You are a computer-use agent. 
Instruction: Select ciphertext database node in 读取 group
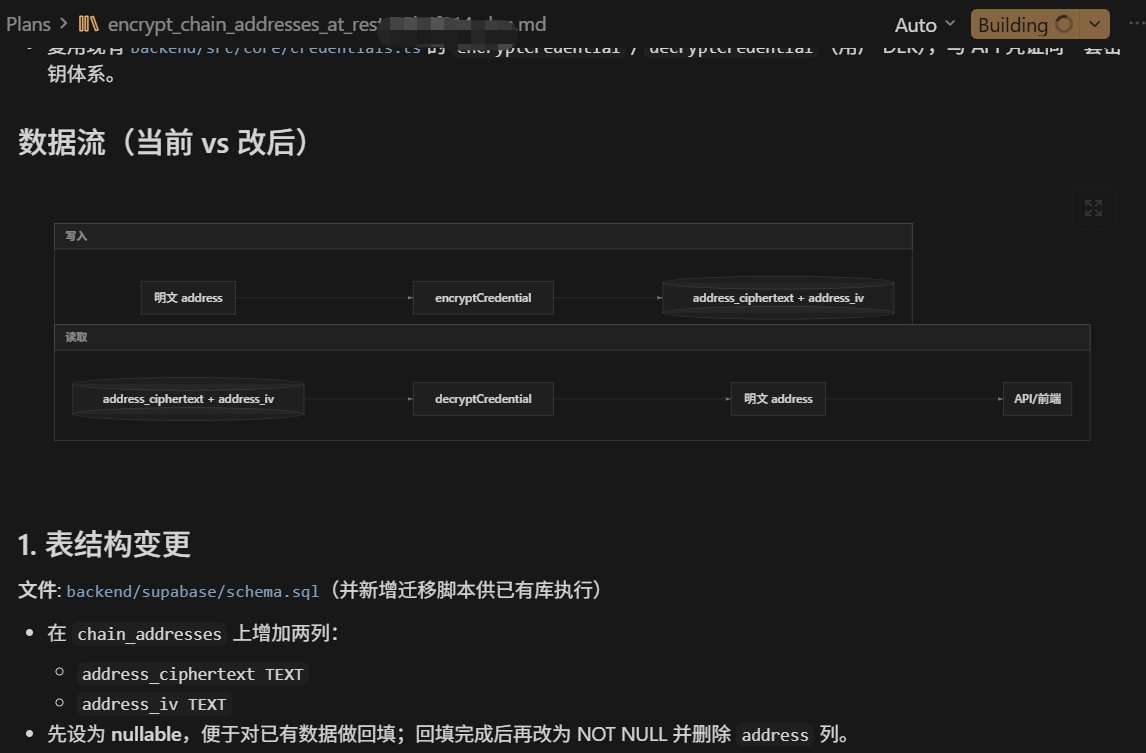pyautogui.click(x=188, y=399)
